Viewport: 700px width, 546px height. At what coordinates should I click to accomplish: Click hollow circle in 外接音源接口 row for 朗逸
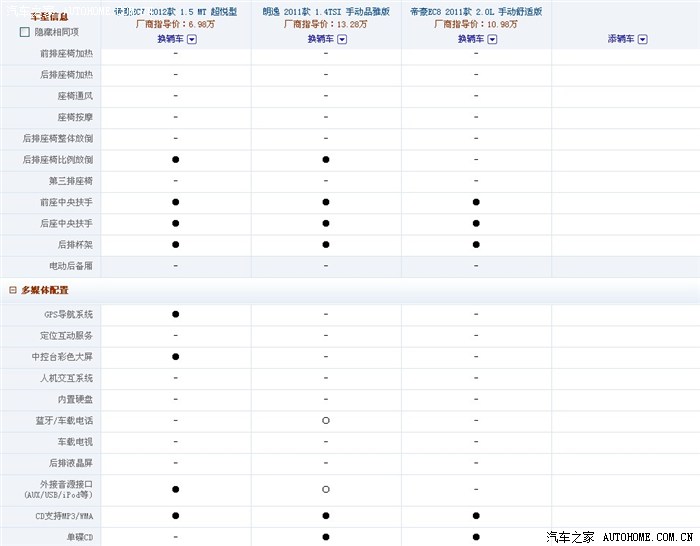[x=326, y=489]
